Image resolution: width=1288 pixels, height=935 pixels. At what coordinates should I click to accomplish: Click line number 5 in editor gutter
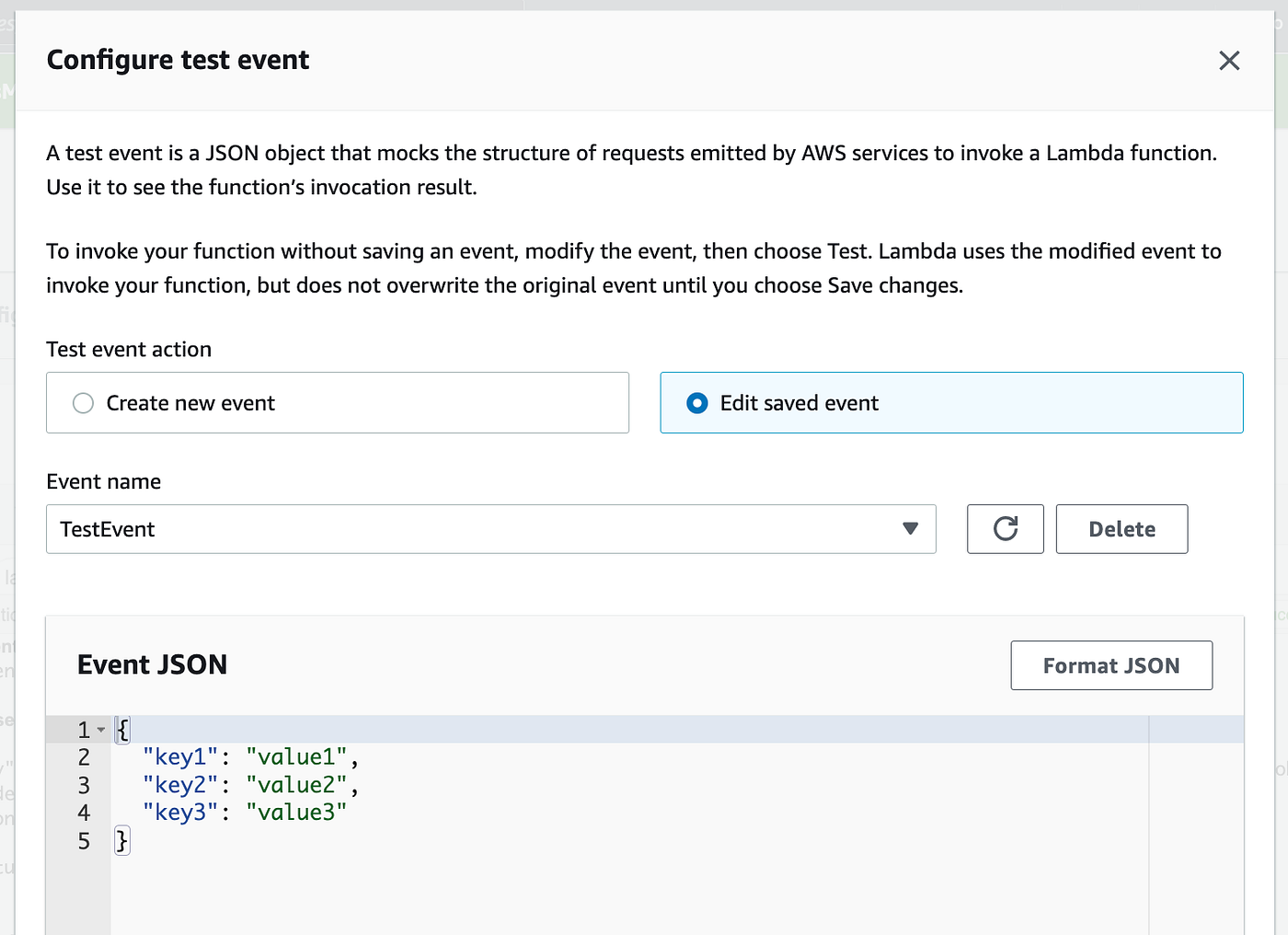point(84,841)
